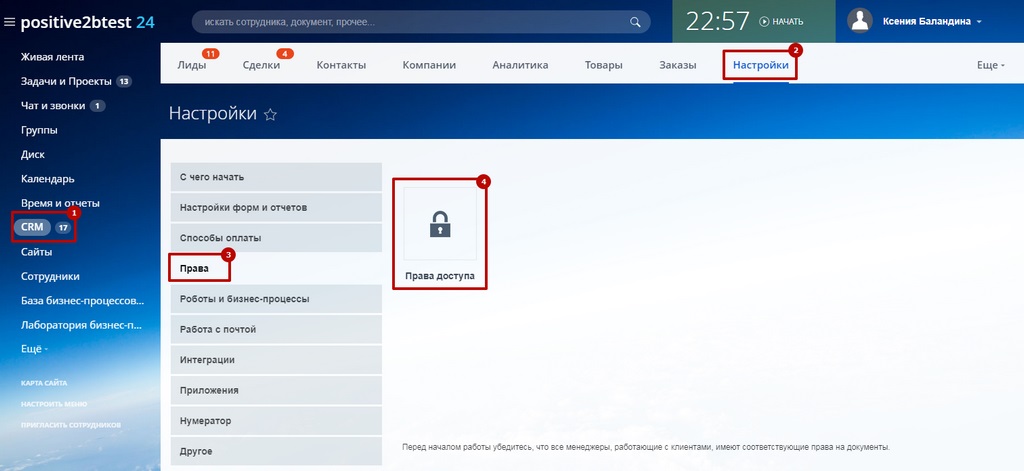Select С чего начать section
Image resolution: width=1024 pixels, height=471 pixels.
tap(276, 177)
